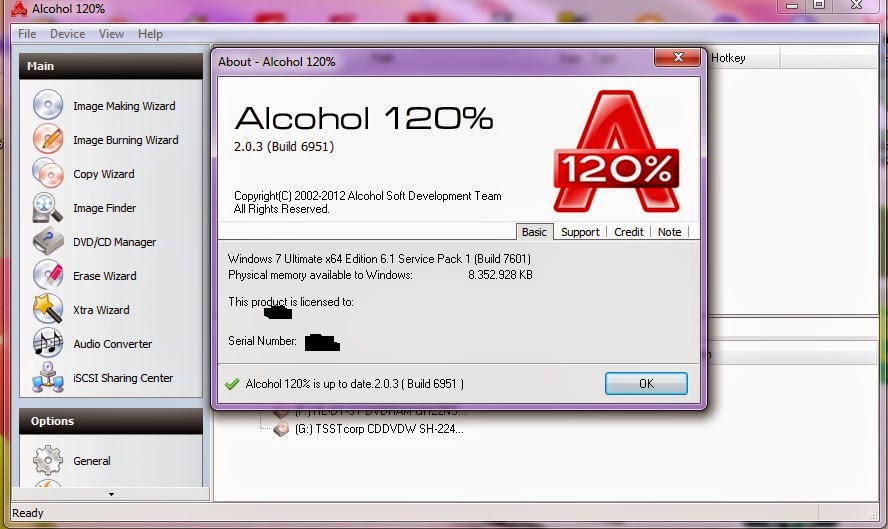Switch to the Basic tab
This screenshot has width=888, height=529.
pyautogui.click(x=534, y=232)
